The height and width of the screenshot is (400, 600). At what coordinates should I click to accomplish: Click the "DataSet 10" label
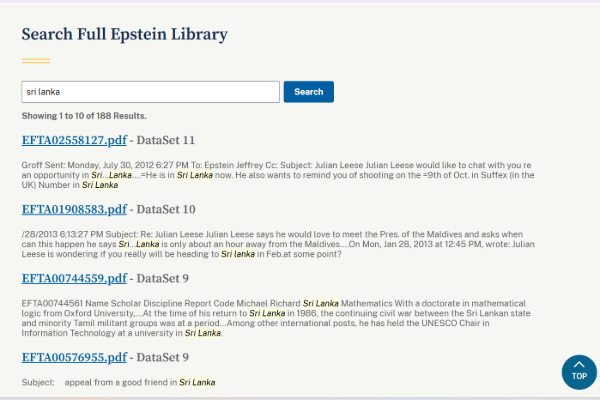[165, 209]
